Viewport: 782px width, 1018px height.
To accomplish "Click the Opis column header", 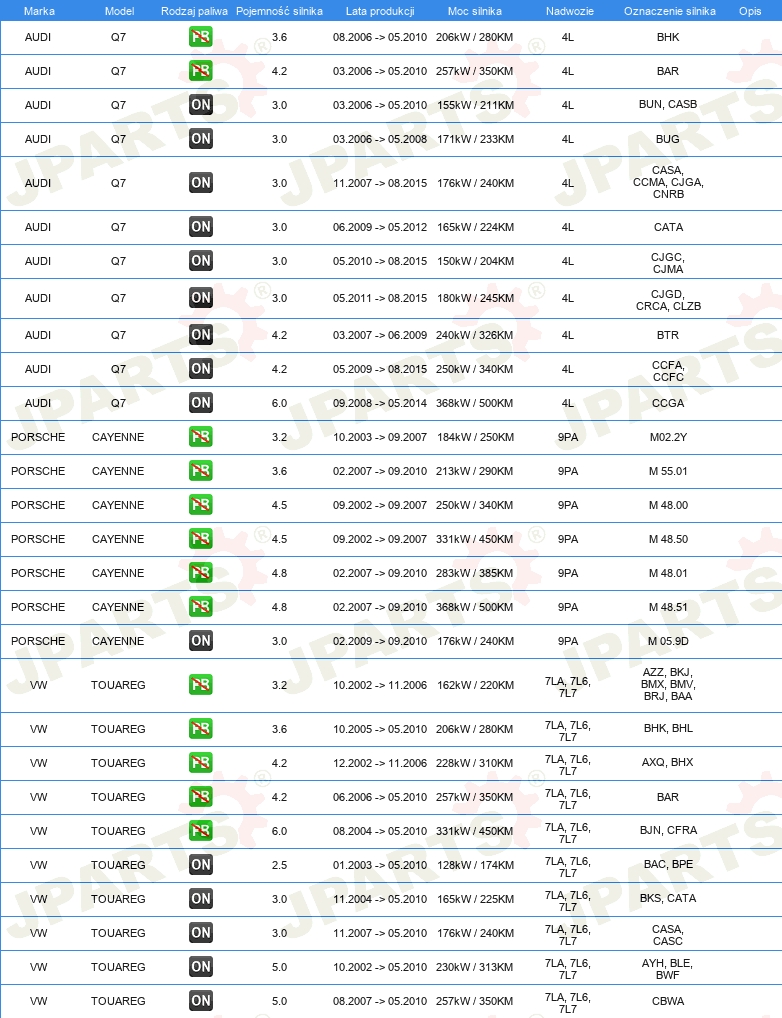I will (750, 11).
